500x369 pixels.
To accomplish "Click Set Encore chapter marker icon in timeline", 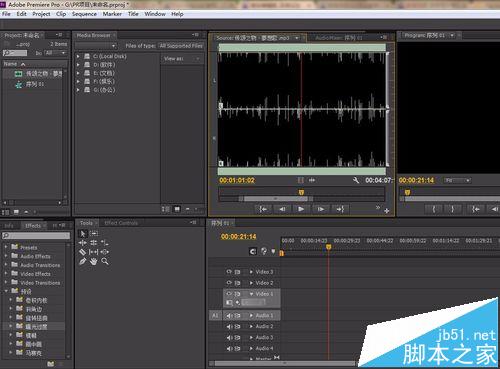I will 264,251.
